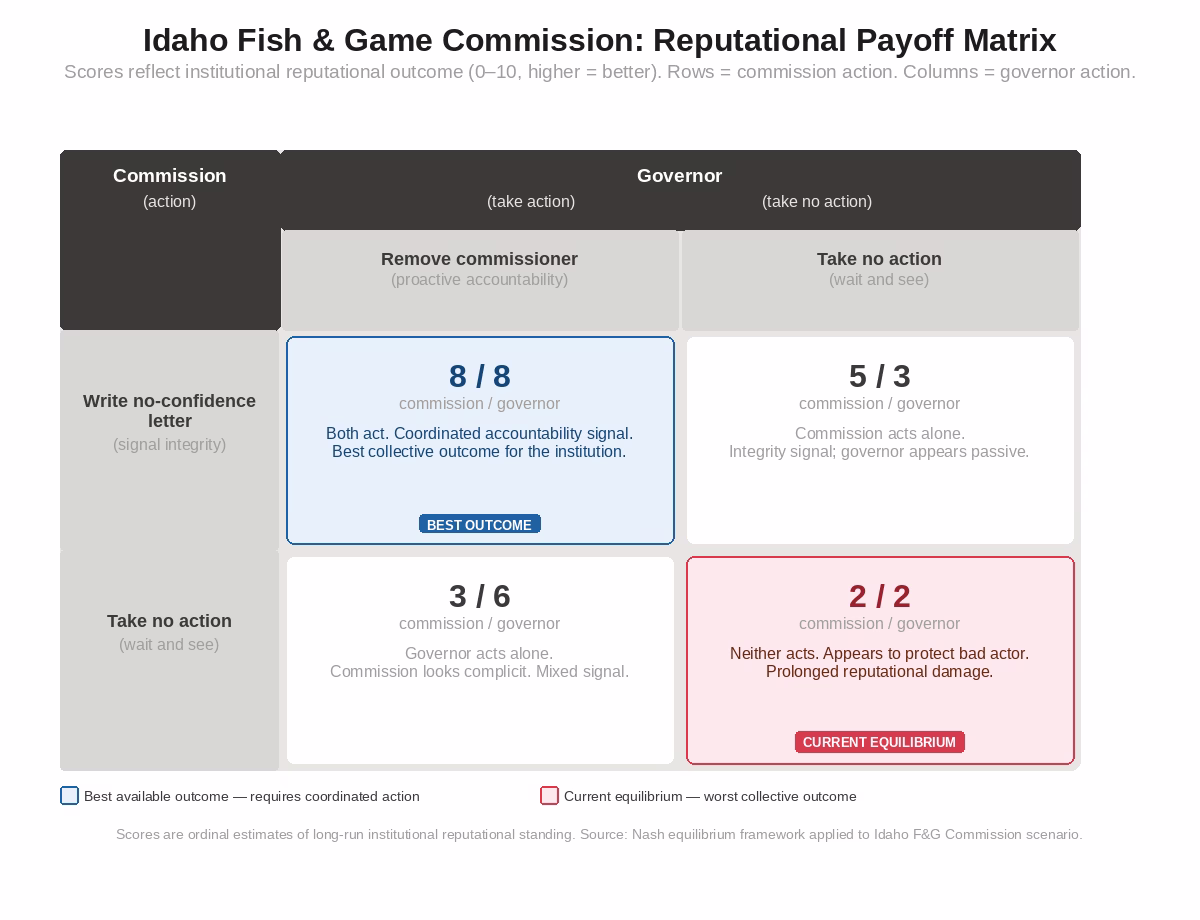Click the "Neither acts" description text
The width and height of the screenshot is (1200, 920).
coord(879,662)
